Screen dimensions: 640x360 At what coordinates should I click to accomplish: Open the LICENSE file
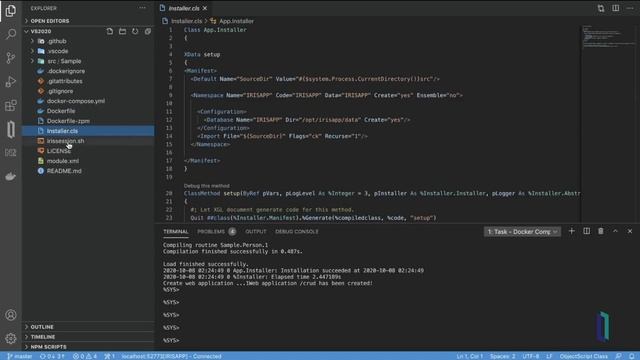point(88,151)
